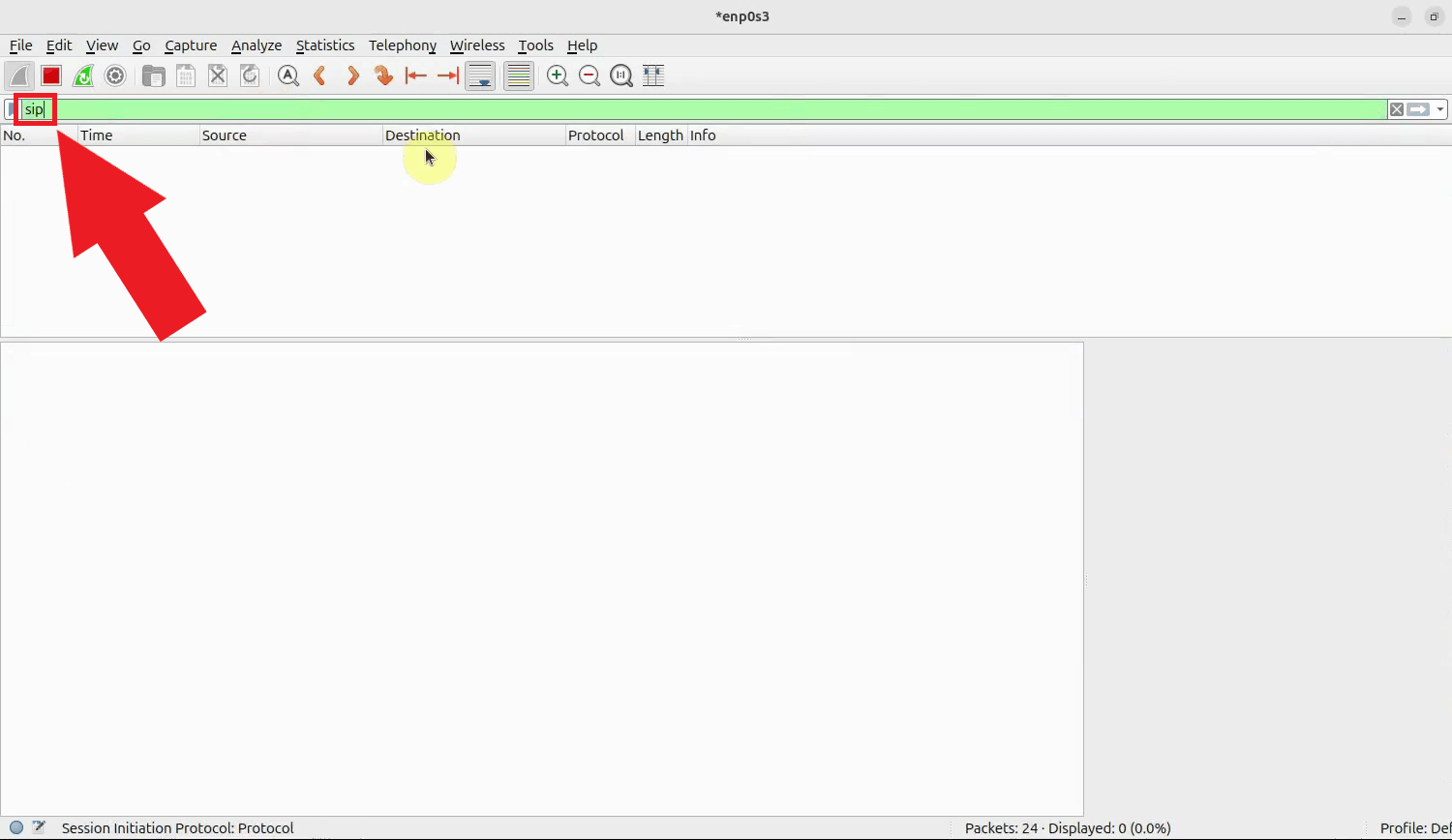Clear the display filter with X
Viewport: 1452px width, 840px height.
click(1397, 109)
